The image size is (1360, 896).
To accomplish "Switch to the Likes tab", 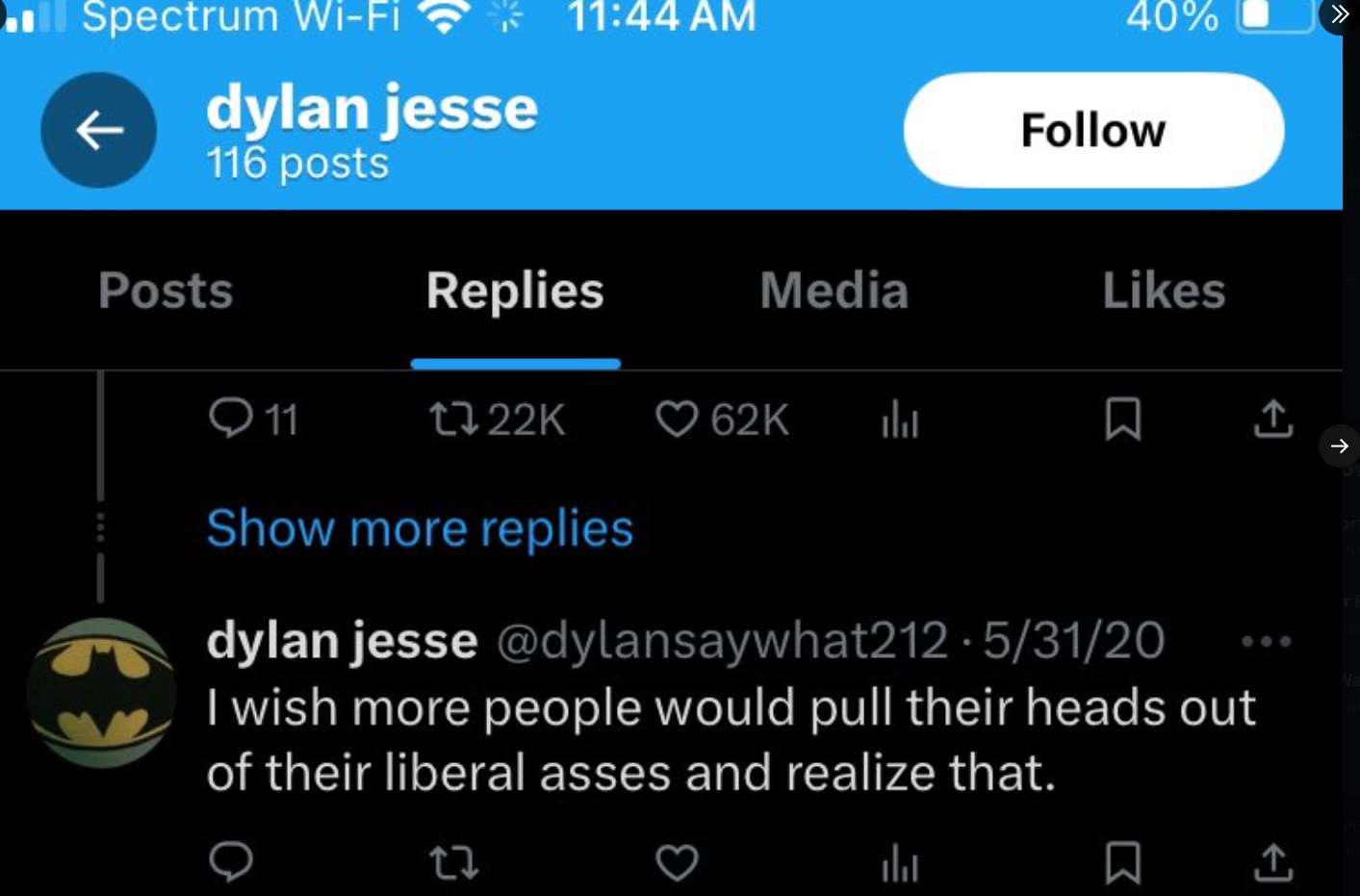I will tap(1164, 290).
